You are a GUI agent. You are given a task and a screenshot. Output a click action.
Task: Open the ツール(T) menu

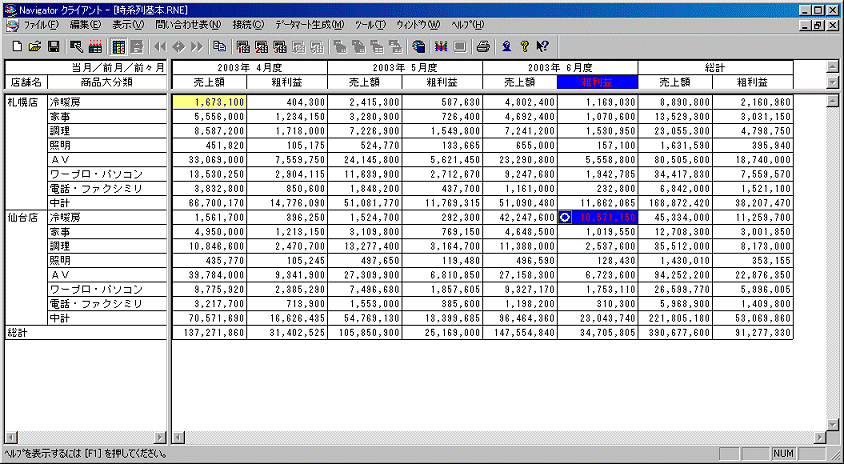tap(371, 25)
